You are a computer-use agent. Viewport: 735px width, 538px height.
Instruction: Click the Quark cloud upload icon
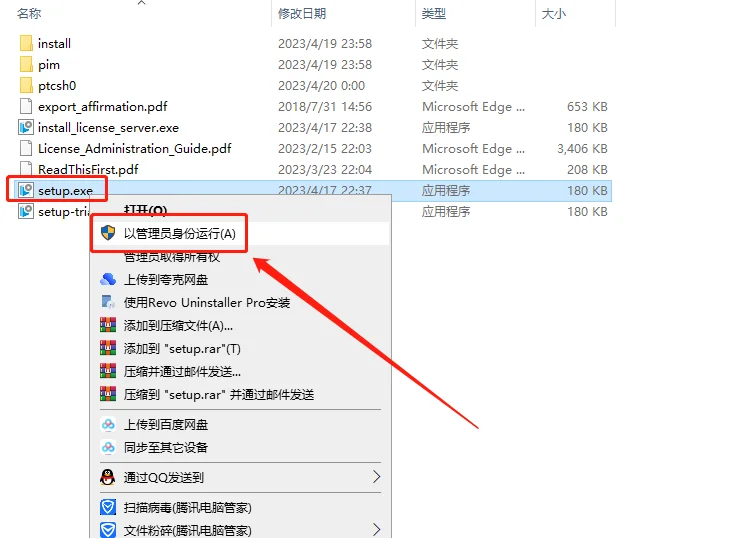(108, 279)
